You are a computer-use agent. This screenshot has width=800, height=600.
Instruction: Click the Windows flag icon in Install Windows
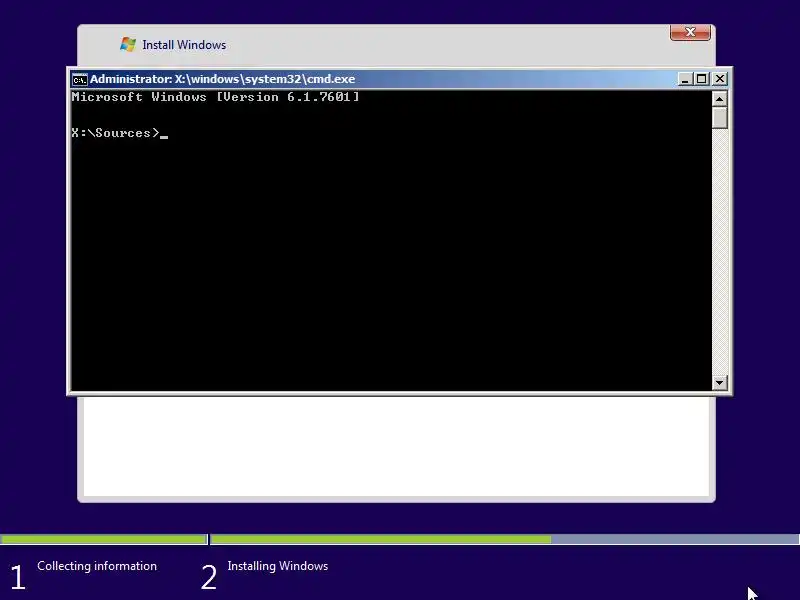point(128,44)
